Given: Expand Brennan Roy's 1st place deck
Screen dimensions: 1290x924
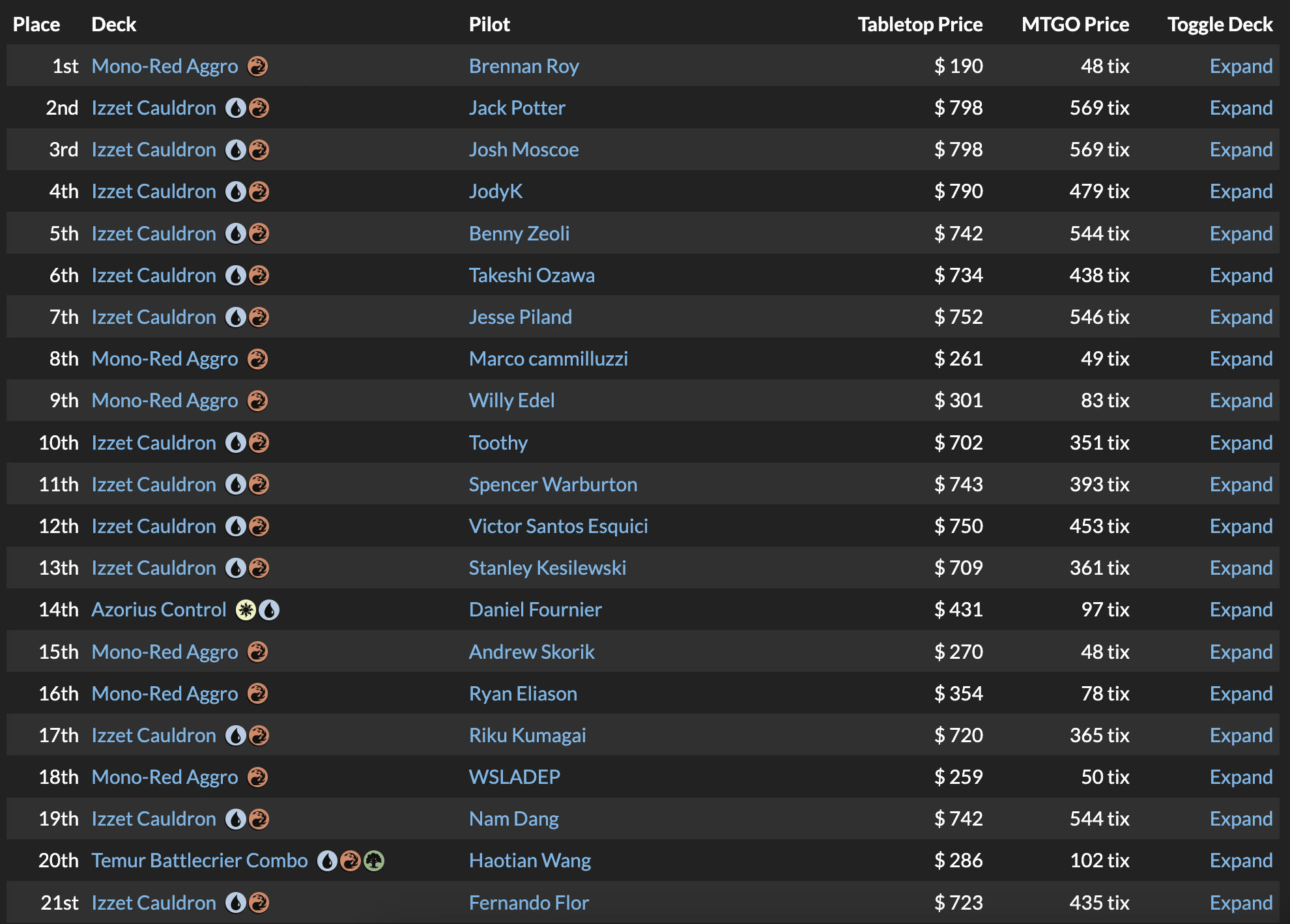Looking at the screenshot, I should coord(1241,66).
